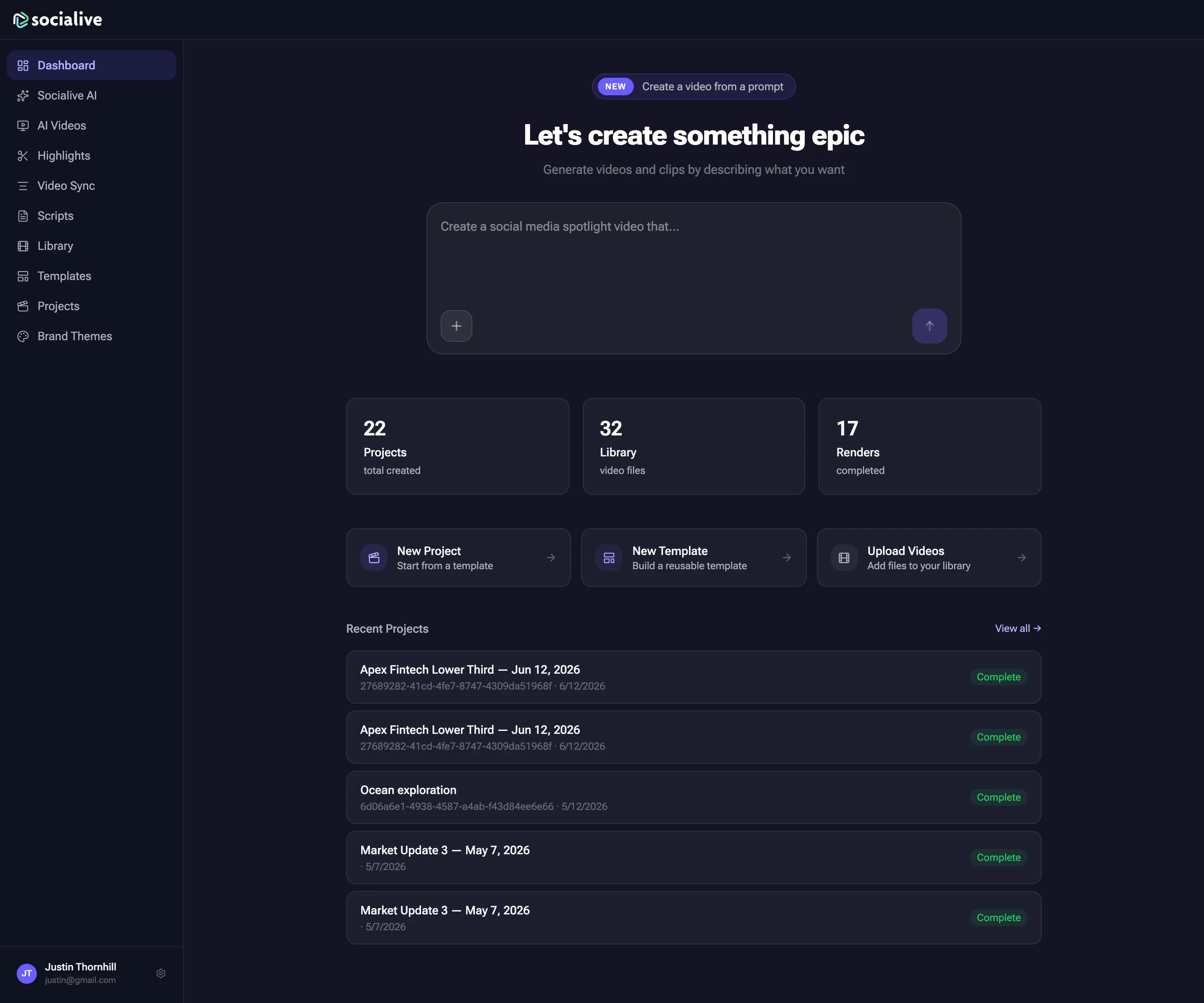Click Ocean exploration ID line 6d06a6e1-4938
The width and height of the screenshot is (1204, 1003).
pyautogui.click(x=484, y=807)
